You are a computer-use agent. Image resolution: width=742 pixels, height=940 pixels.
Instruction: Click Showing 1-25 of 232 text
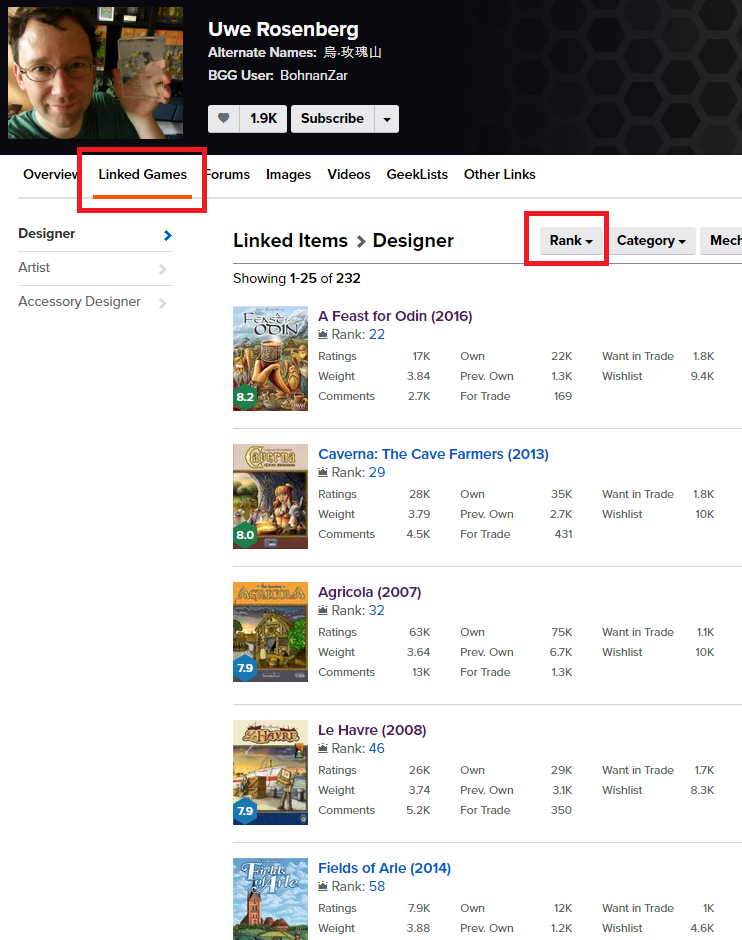point(297,278)
